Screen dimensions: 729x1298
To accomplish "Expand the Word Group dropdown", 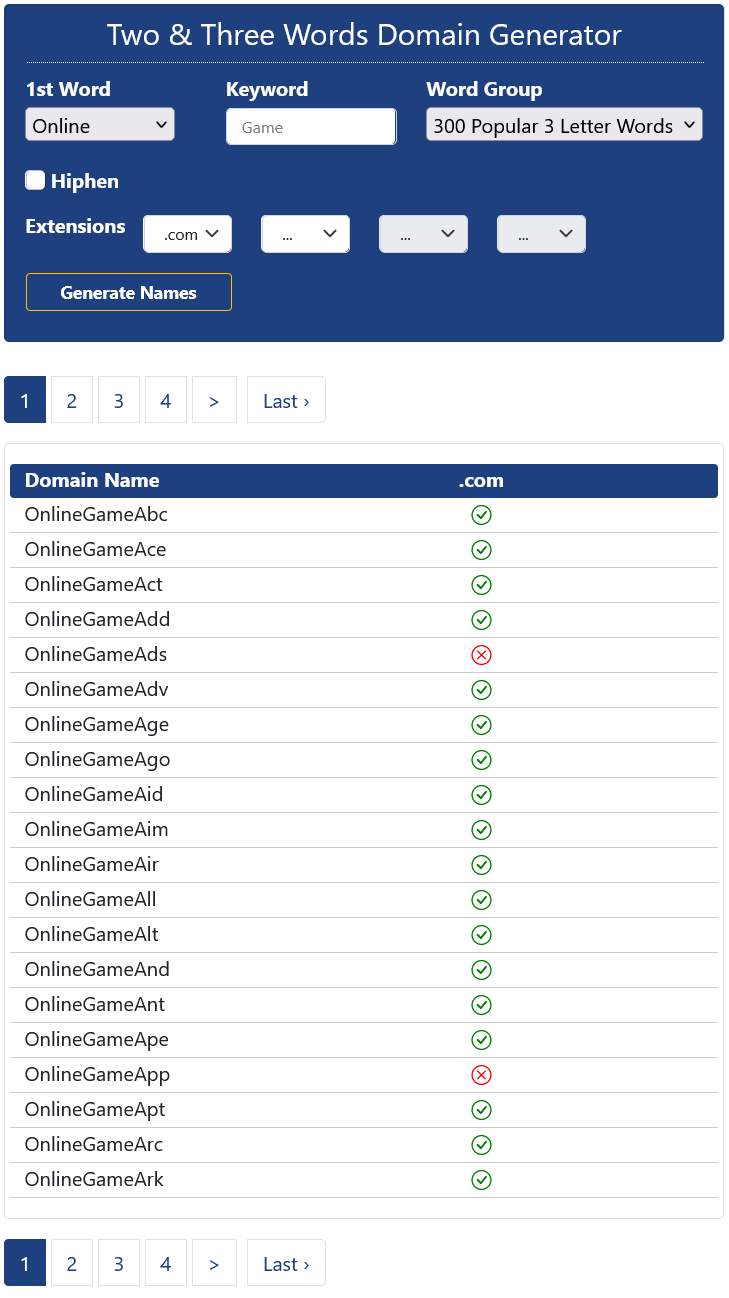I will pos(564,125).
